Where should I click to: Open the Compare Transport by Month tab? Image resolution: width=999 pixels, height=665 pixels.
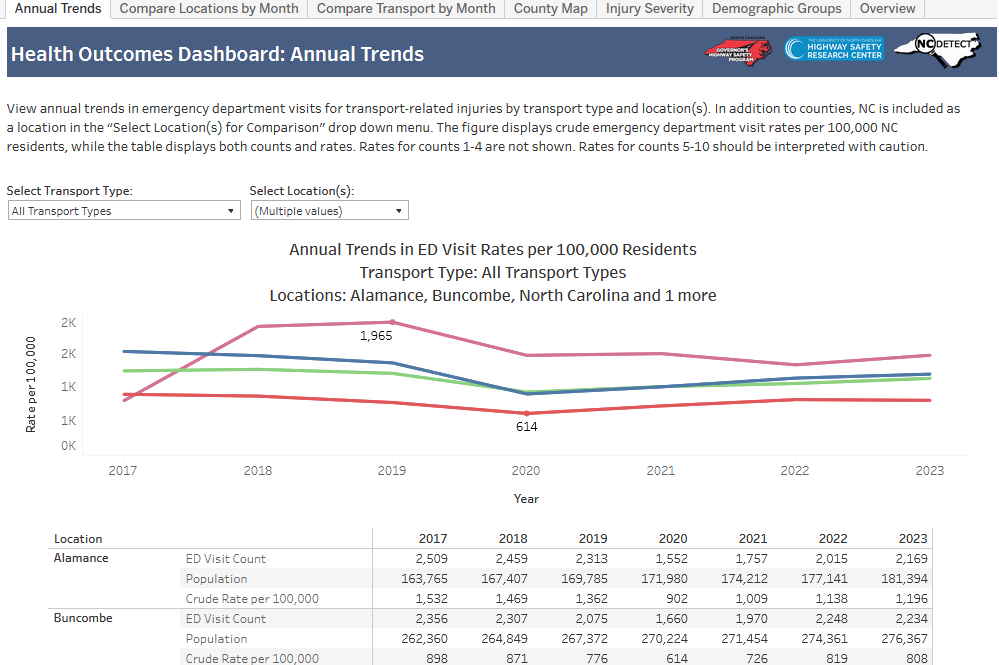[x=406, y=9]
